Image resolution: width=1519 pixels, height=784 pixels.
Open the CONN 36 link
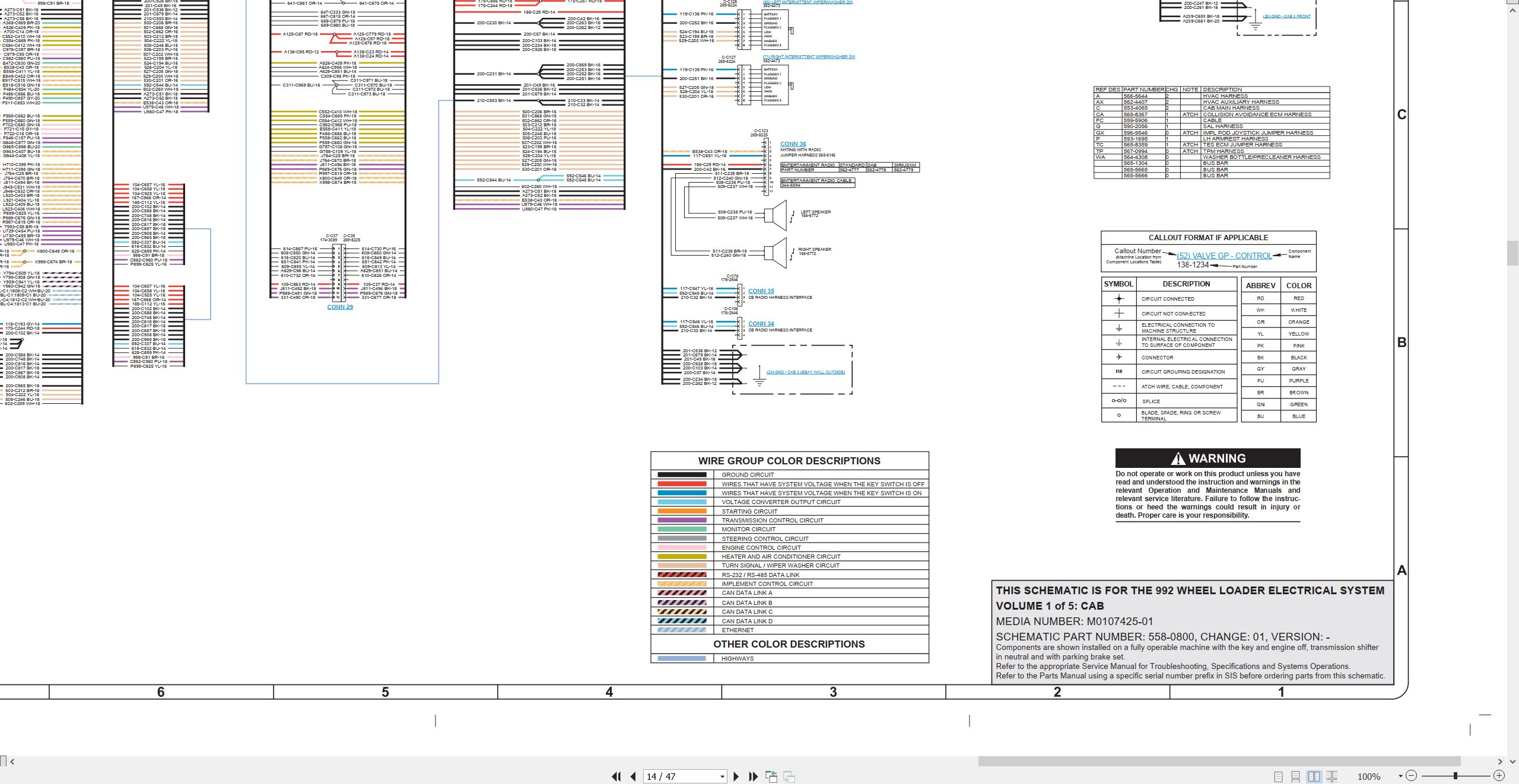click(x=793, y=144)
